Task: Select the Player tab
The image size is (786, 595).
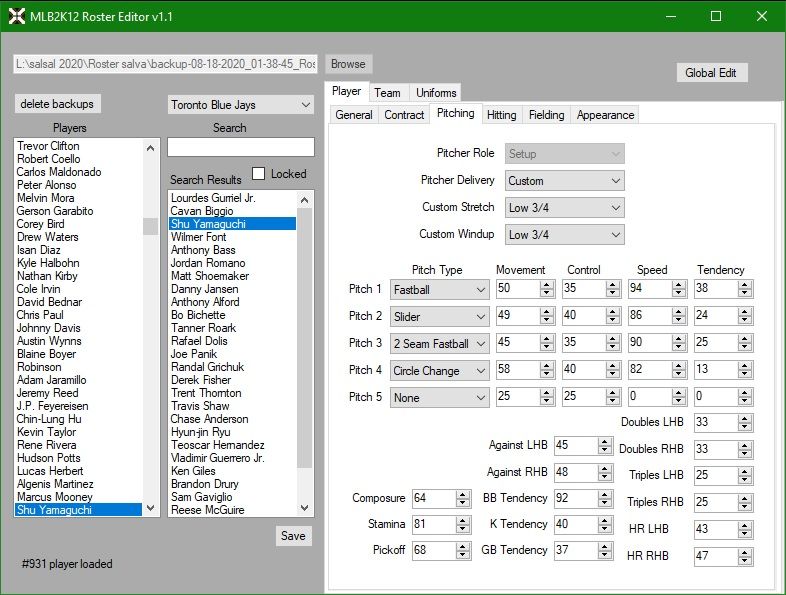Action: pos(346,91)
